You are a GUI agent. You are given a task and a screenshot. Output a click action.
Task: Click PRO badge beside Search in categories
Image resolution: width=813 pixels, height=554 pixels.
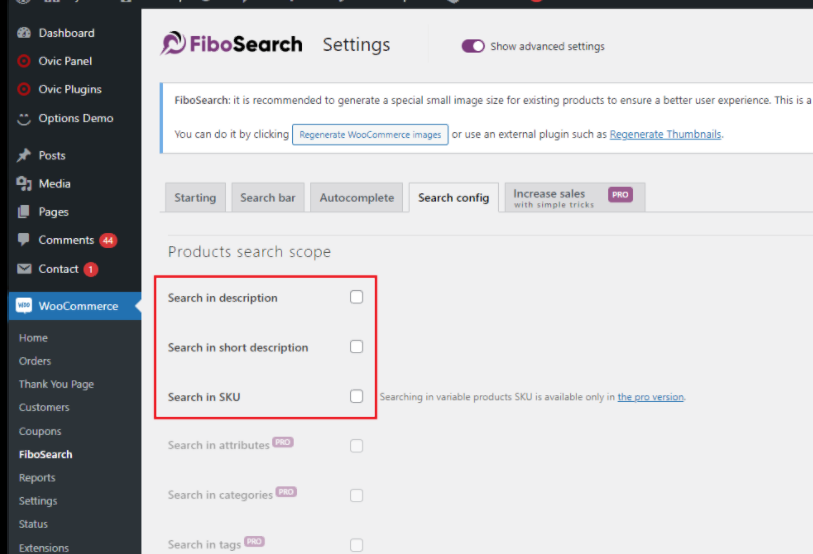pyautogui.click(x=286, y=492)
